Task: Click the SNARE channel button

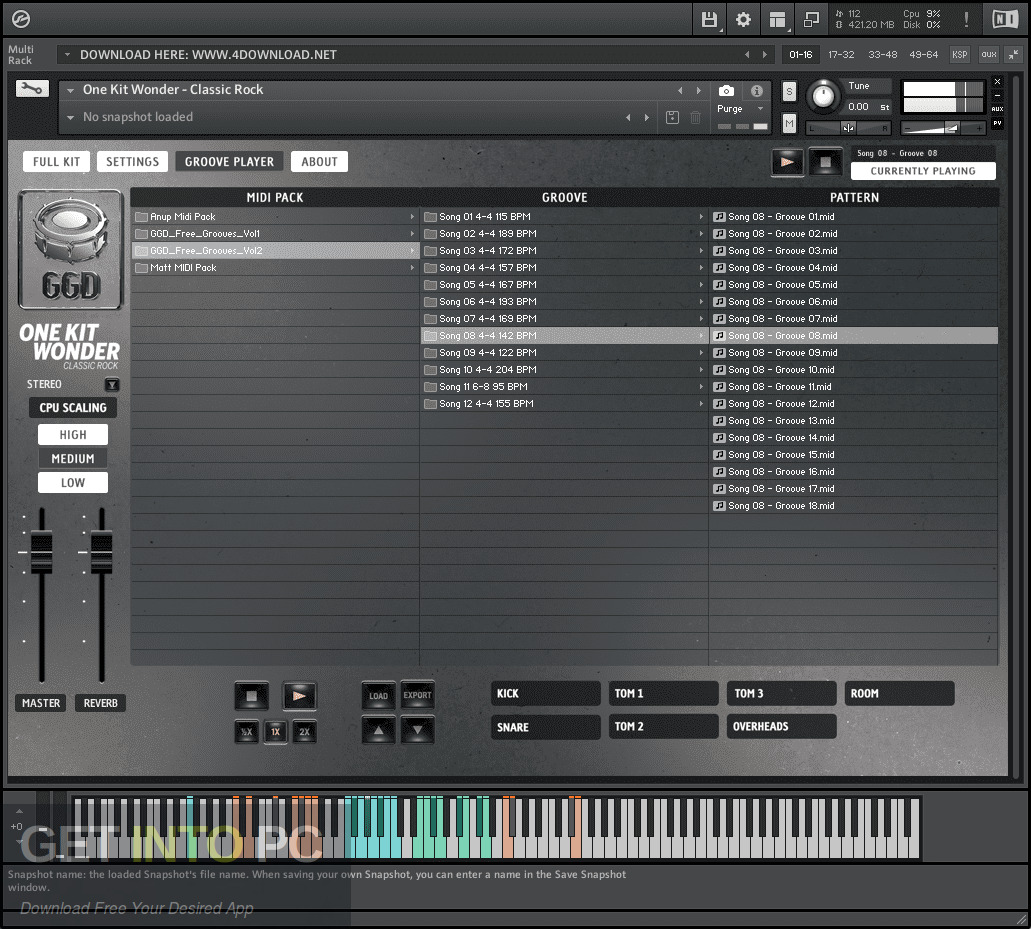Action: [546, 727]
